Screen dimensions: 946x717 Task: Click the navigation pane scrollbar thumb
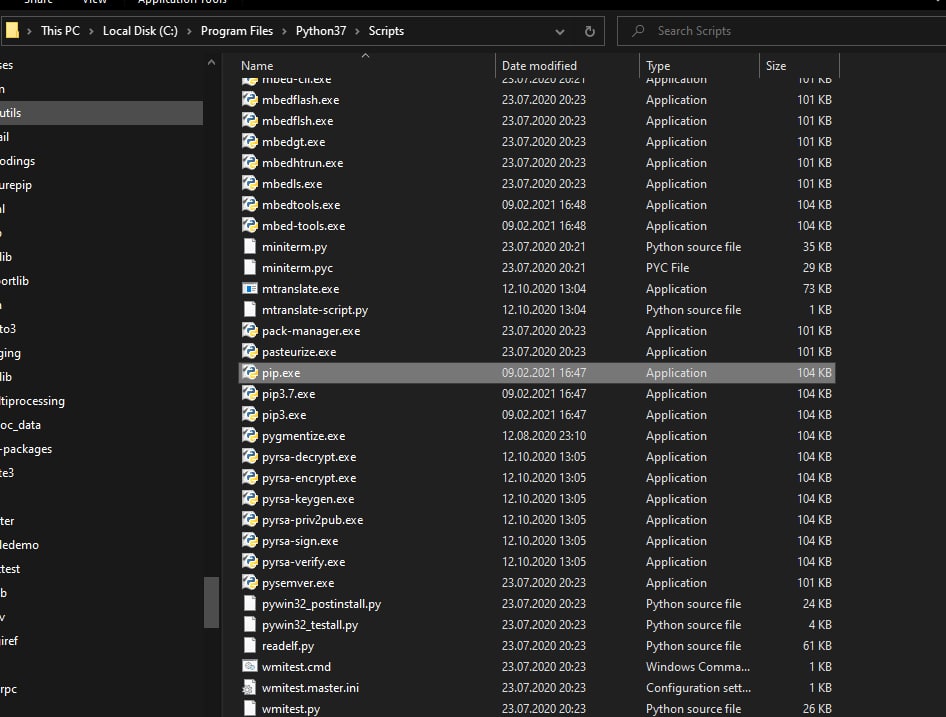tap(211, 602)
